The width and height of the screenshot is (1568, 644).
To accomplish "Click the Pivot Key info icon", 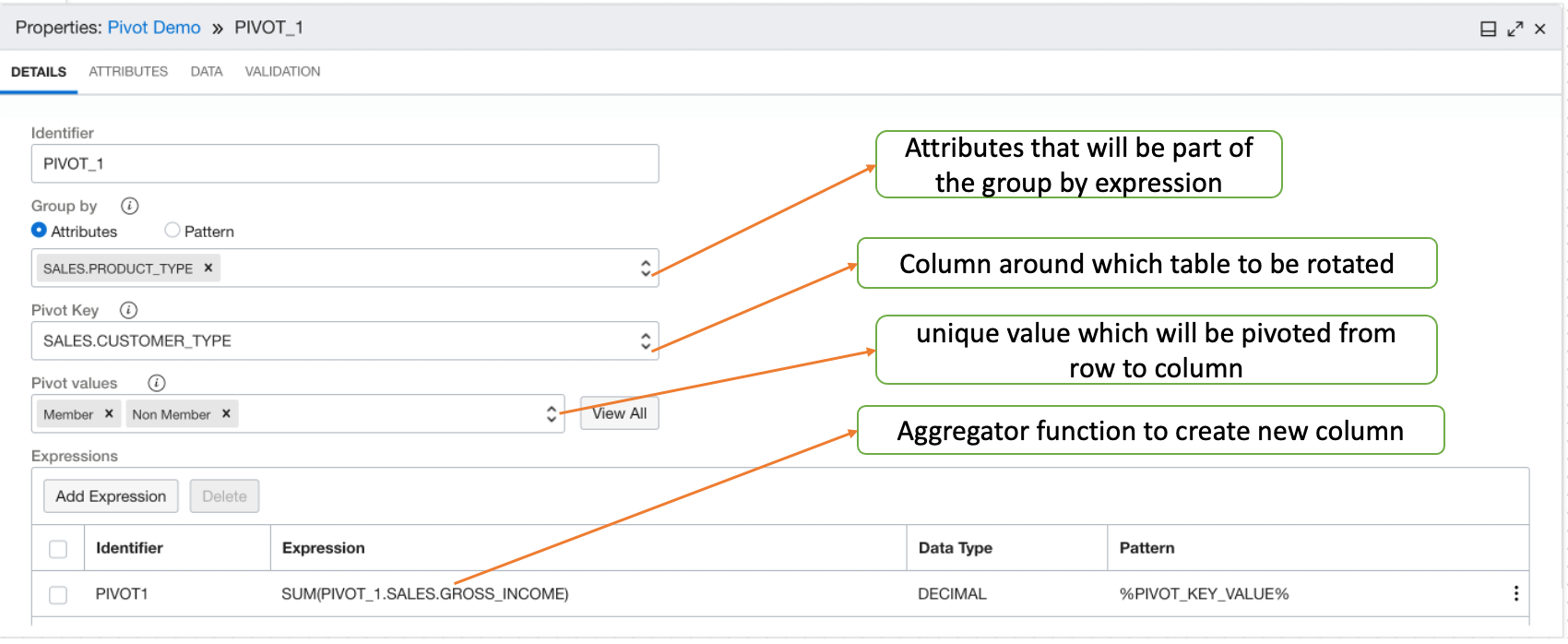I will 129,310.
